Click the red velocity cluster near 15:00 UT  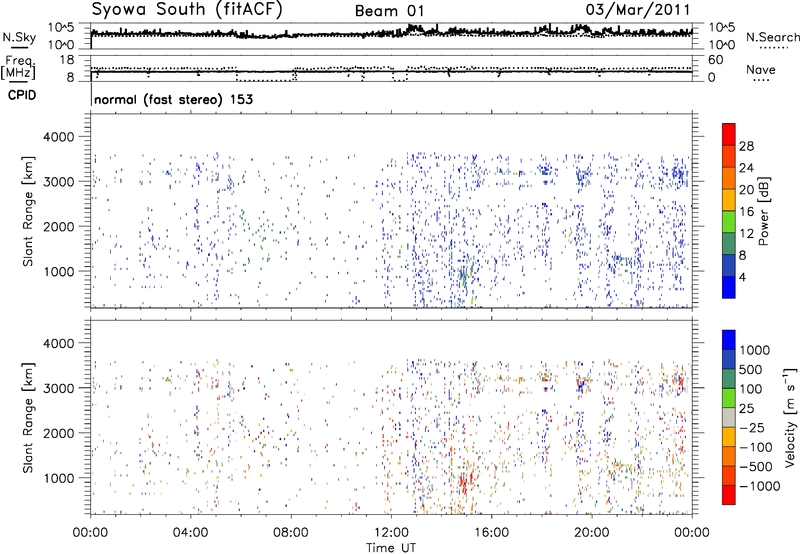[465, 482]
